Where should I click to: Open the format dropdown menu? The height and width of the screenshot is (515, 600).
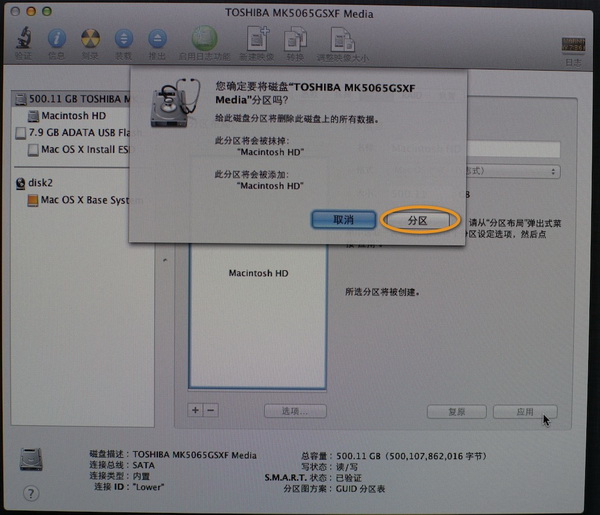513,171
